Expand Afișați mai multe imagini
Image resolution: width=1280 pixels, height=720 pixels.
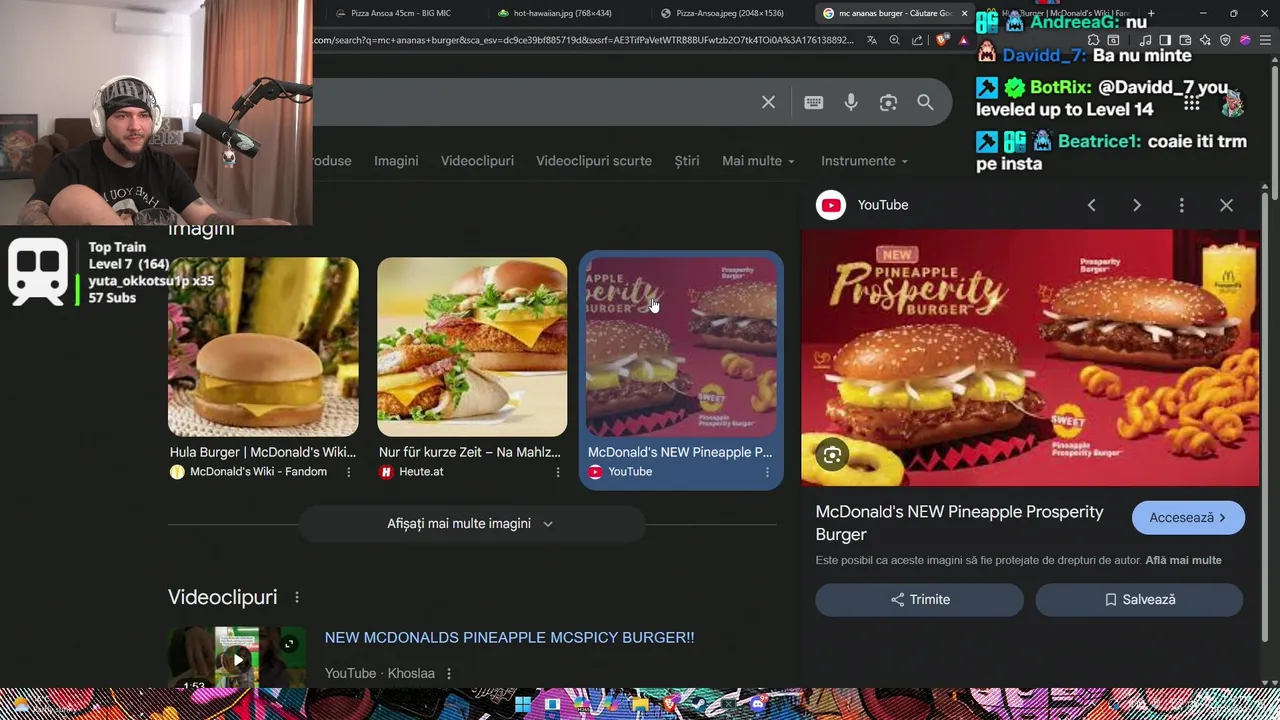click(x=471, y=524)
